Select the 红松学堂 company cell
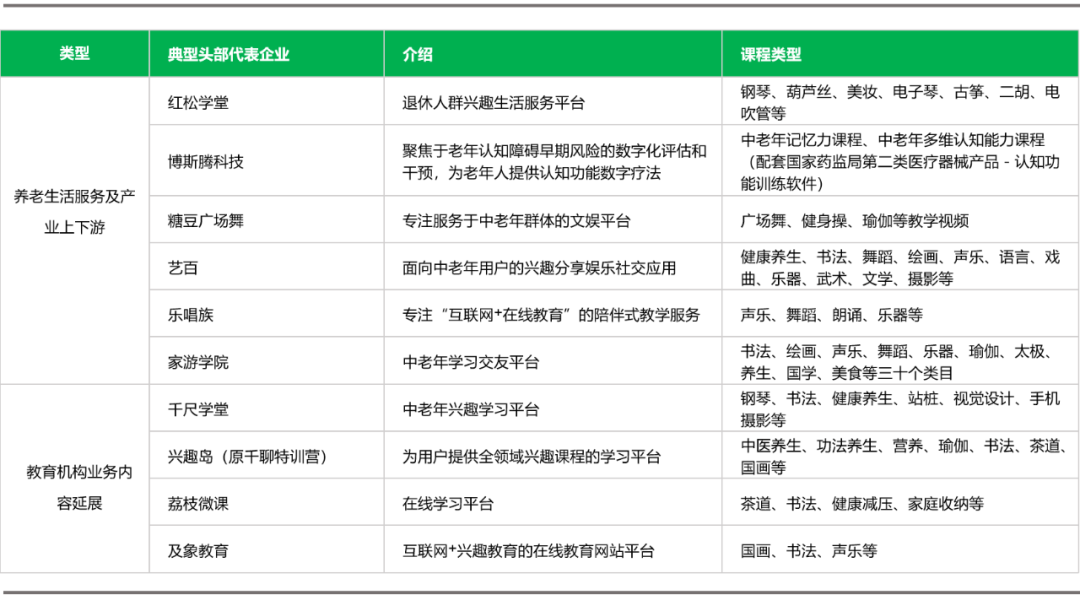The width and height of the screenshot is (1080, 595). (x=198, y=102)
